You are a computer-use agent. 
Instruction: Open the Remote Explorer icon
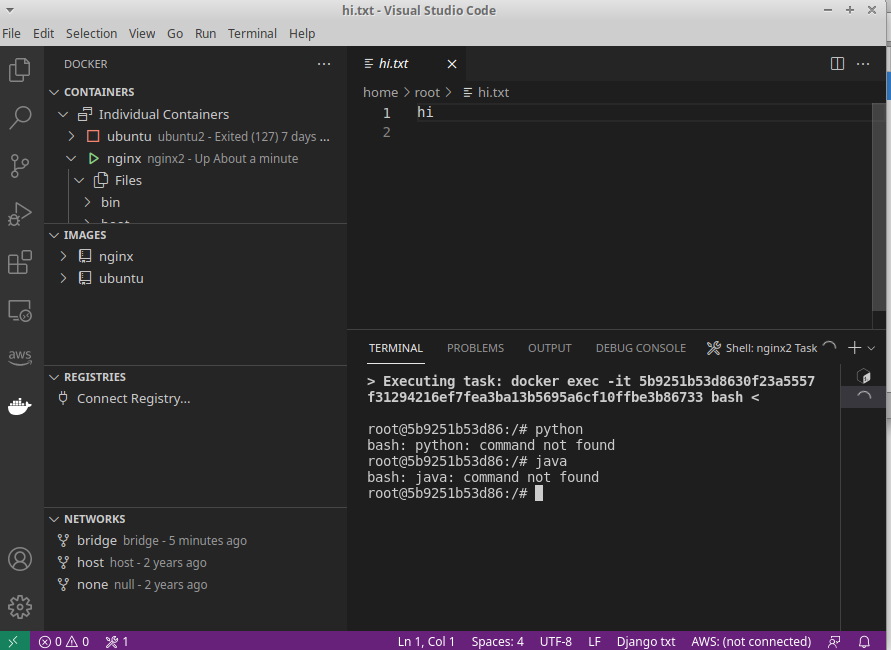pyautogui.click(x=20, y=311)
